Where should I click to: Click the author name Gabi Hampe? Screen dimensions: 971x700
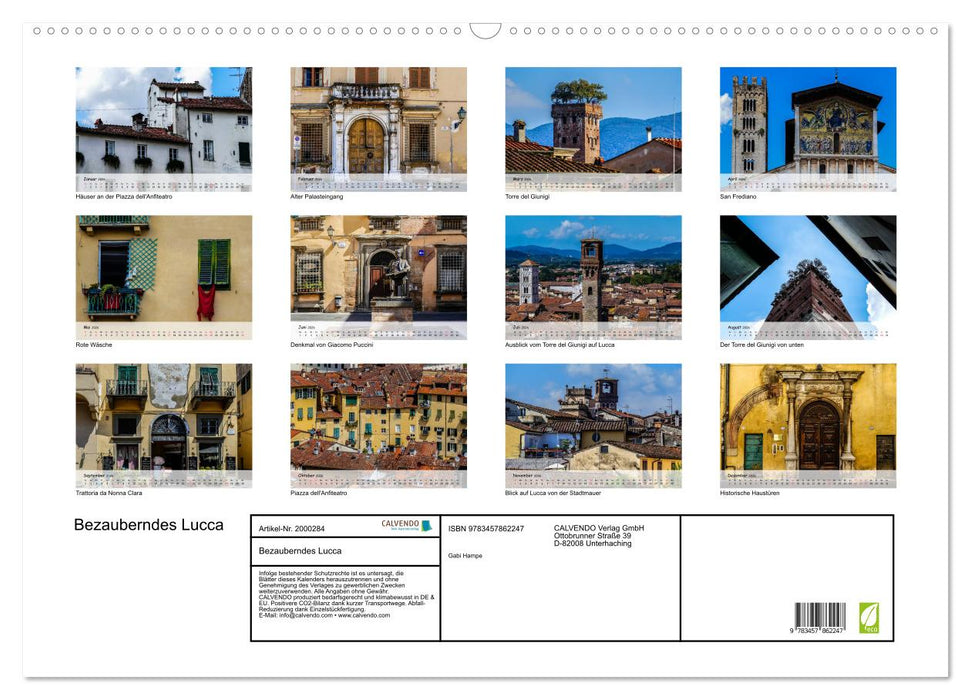(465, 555)
